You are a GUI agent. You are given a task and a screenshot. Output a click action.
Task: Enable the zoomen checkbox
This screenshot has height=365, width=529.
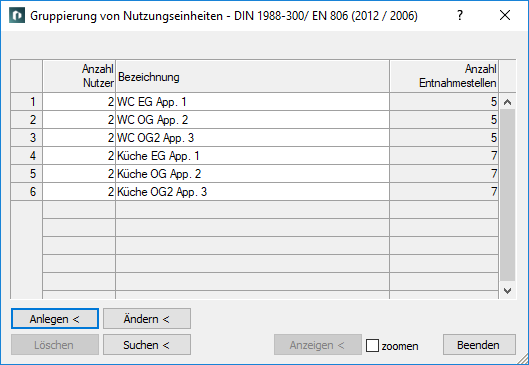(x=372, y=345)
